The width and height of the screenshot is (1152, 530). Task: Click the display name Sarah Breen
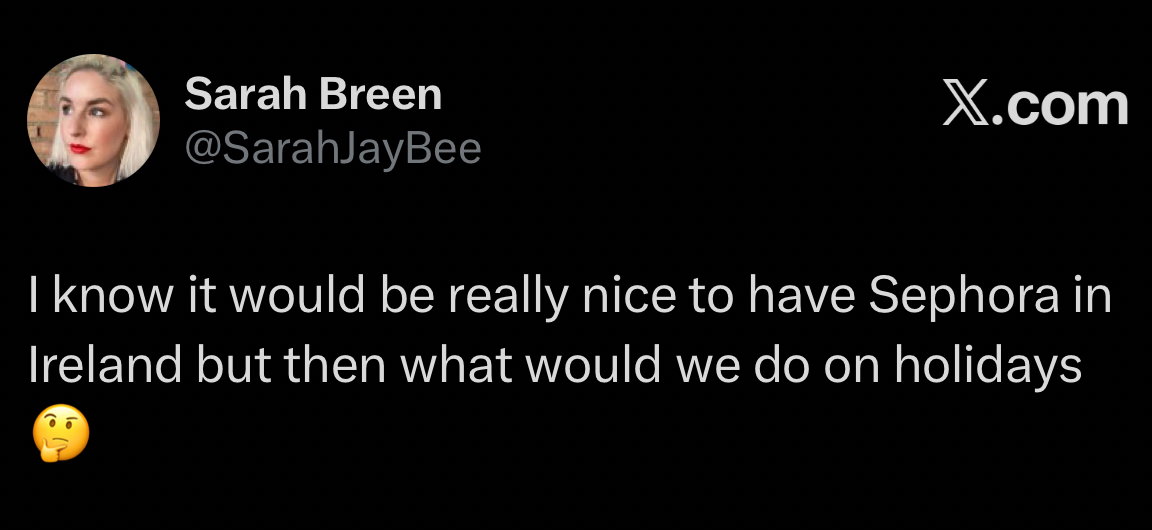[x=313, y=95]
